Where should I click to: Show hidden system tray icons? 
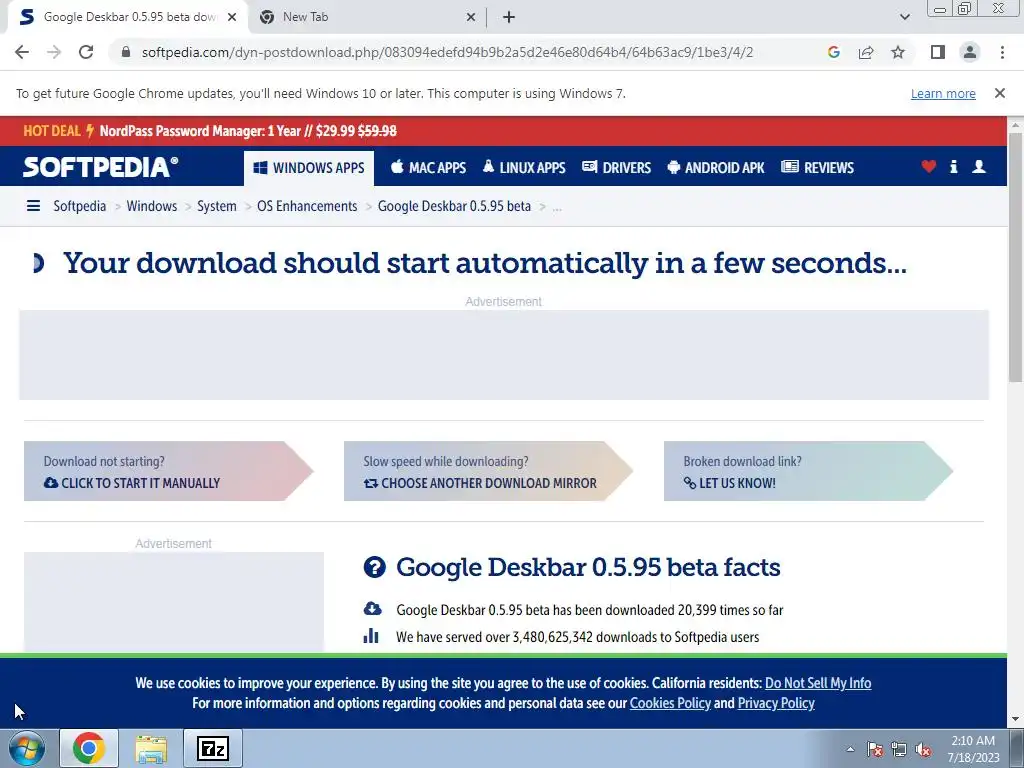850,749
